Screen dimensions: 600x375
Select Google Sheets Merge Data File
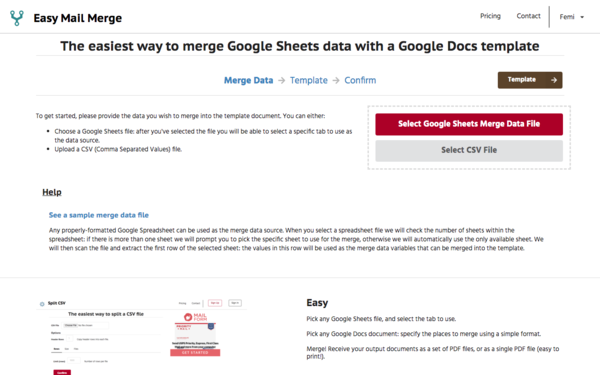coord(469,124)
